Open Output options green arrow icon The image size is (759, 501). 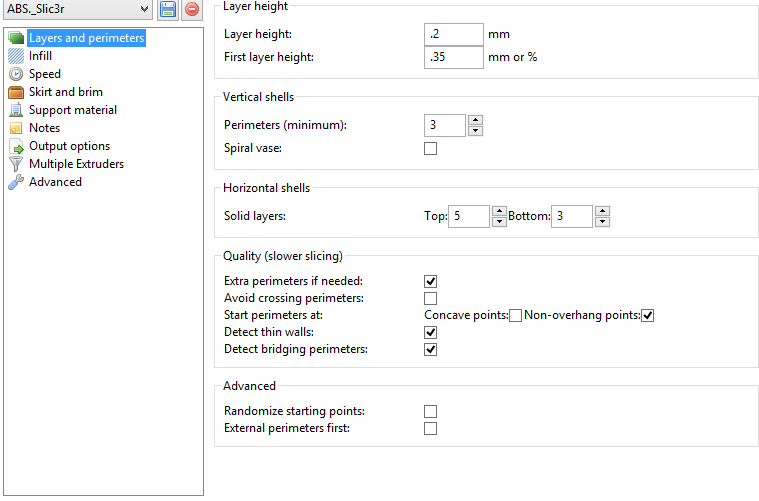click(x=16, y=146)
